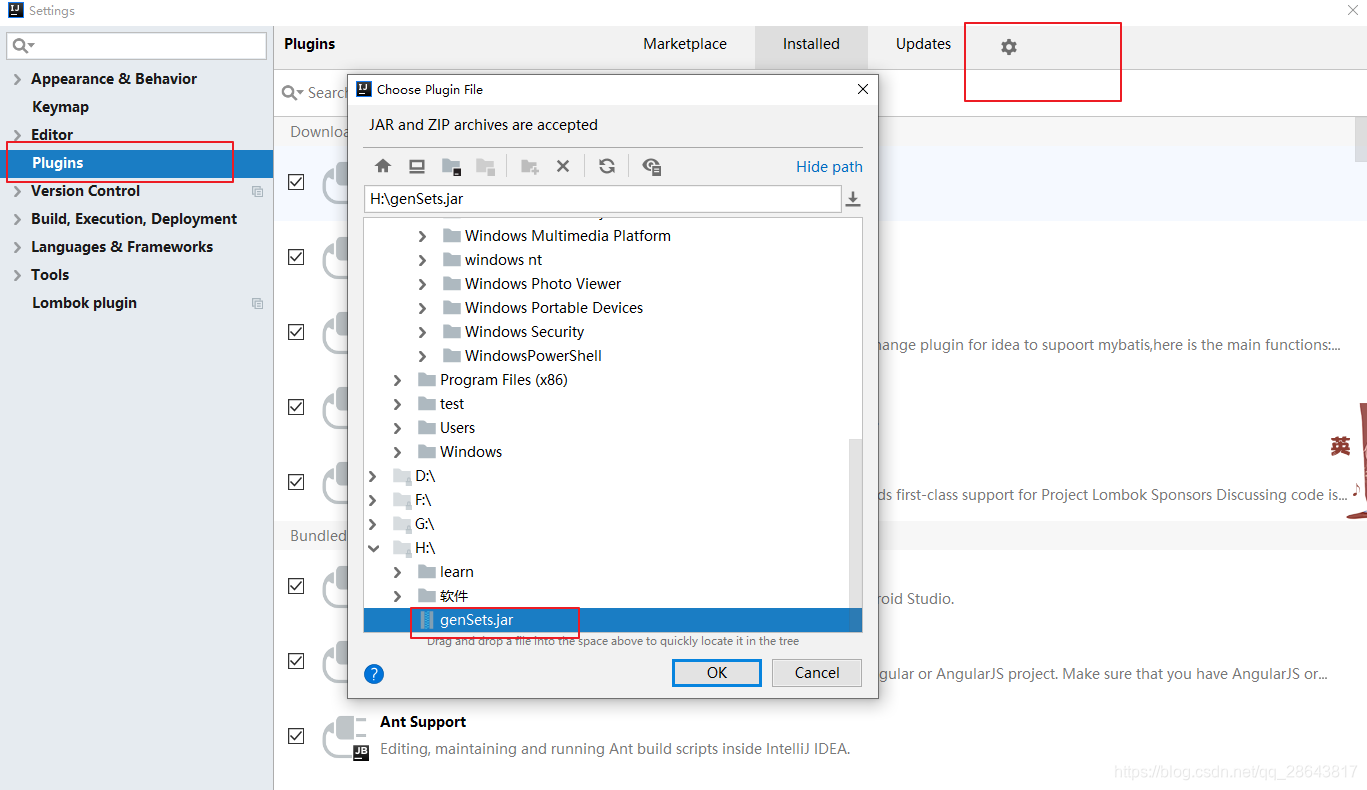Toggle the Lombok plugin checkbox
Image resolution: width=1367 pixels, height=790 pixels.
tap(296, 482)
